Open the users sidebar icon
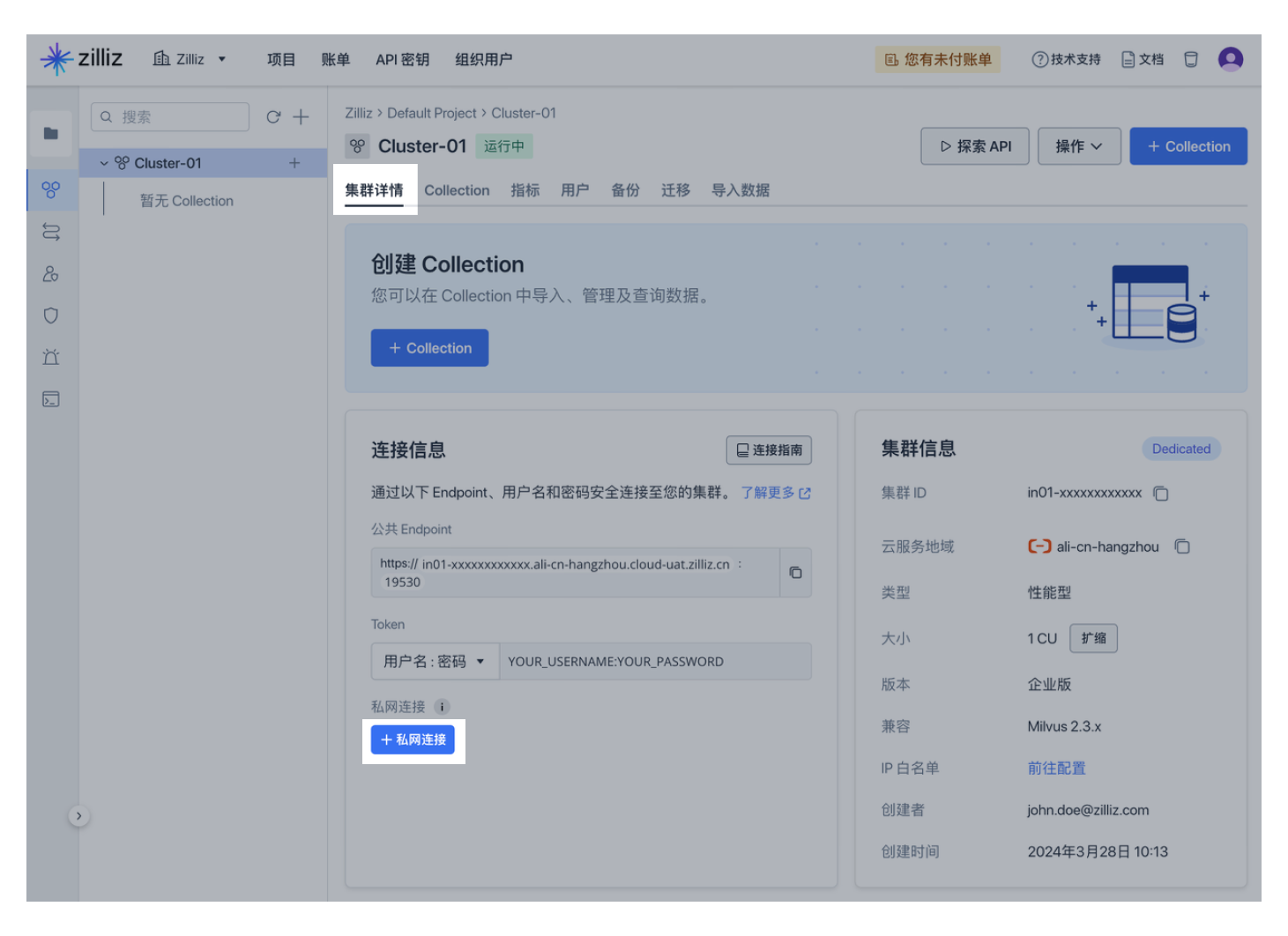 51,274
